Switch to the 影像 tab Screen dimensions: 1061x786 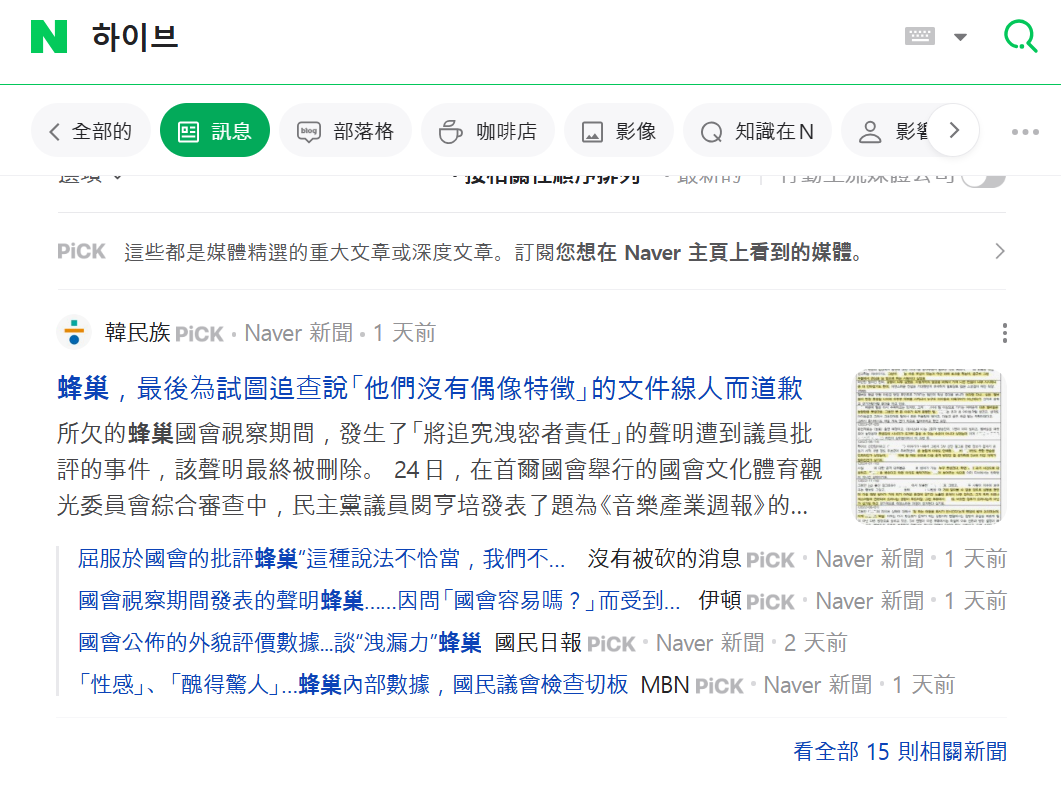click(x=619, y=131)
